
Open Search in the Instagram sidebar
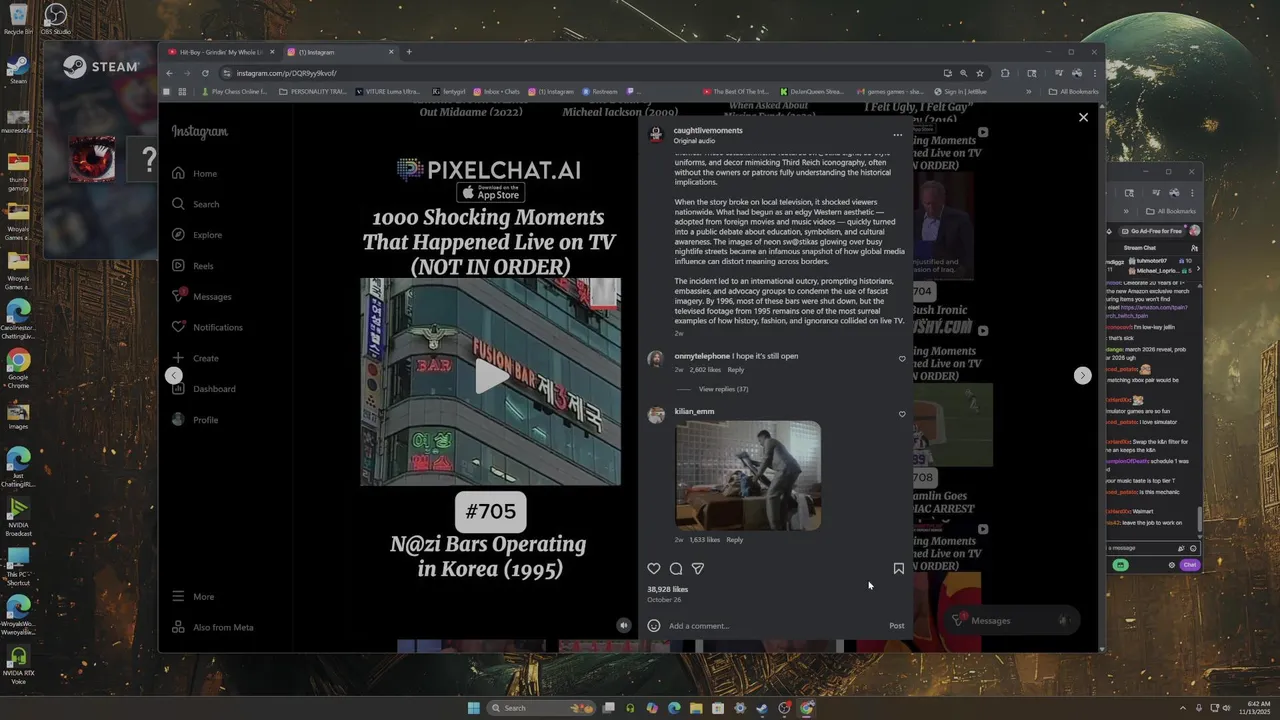(x=196, y=204)
